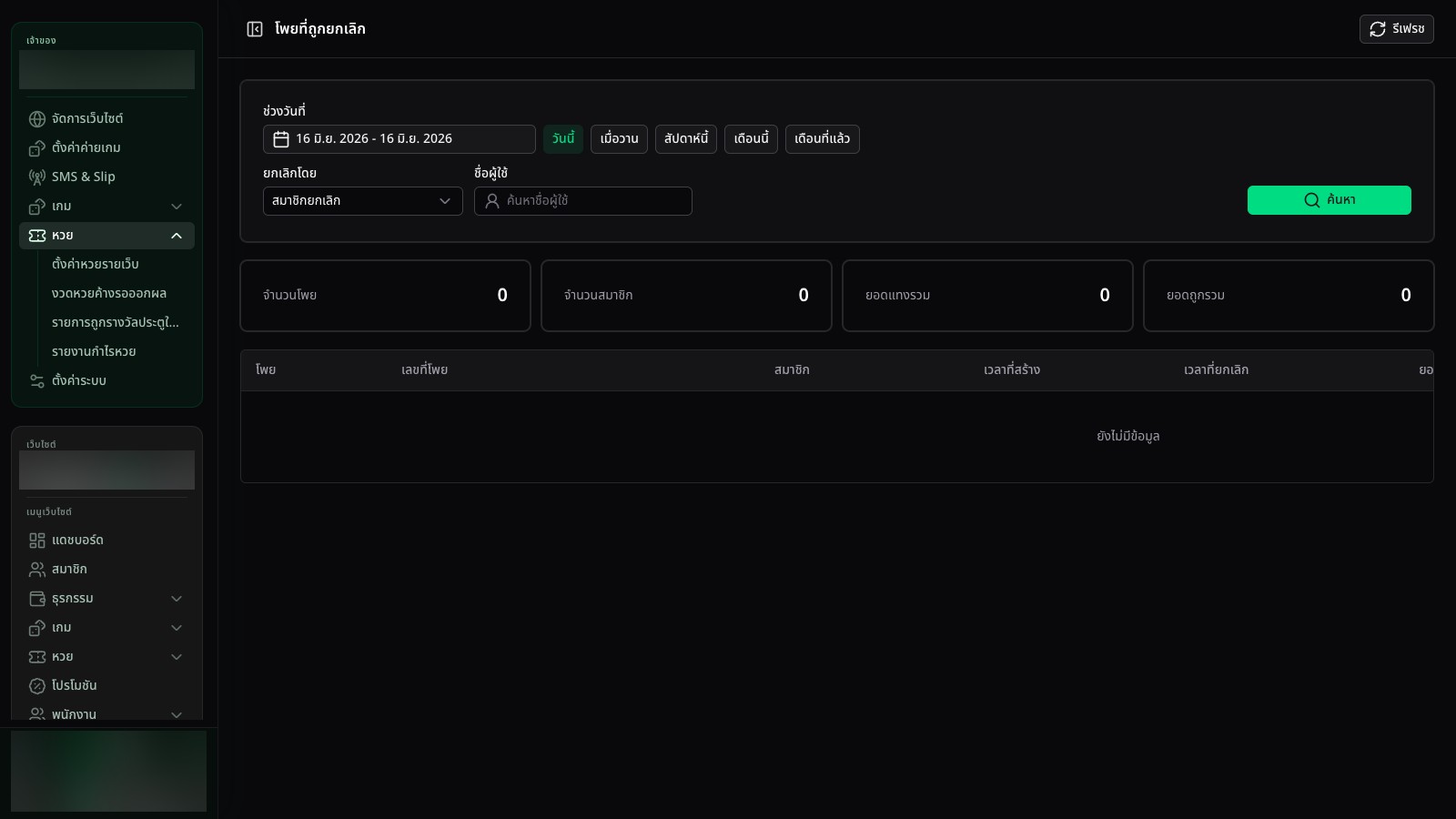Click the calendar icon in date range
The width and height of the screenshot is (1456, 819).
pos(281,139)
